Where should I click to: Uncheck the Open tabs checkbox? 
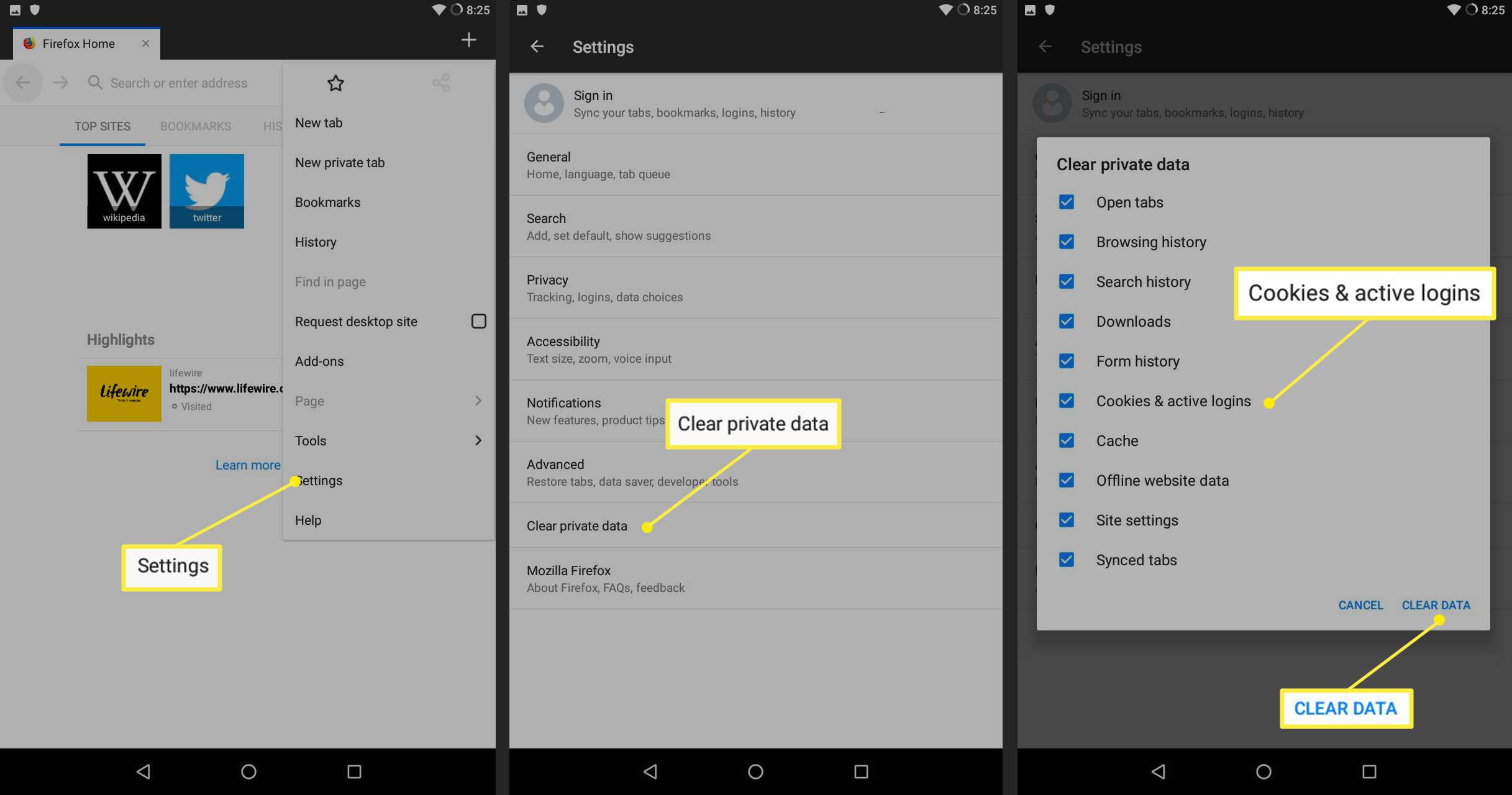click(1065, 201)
